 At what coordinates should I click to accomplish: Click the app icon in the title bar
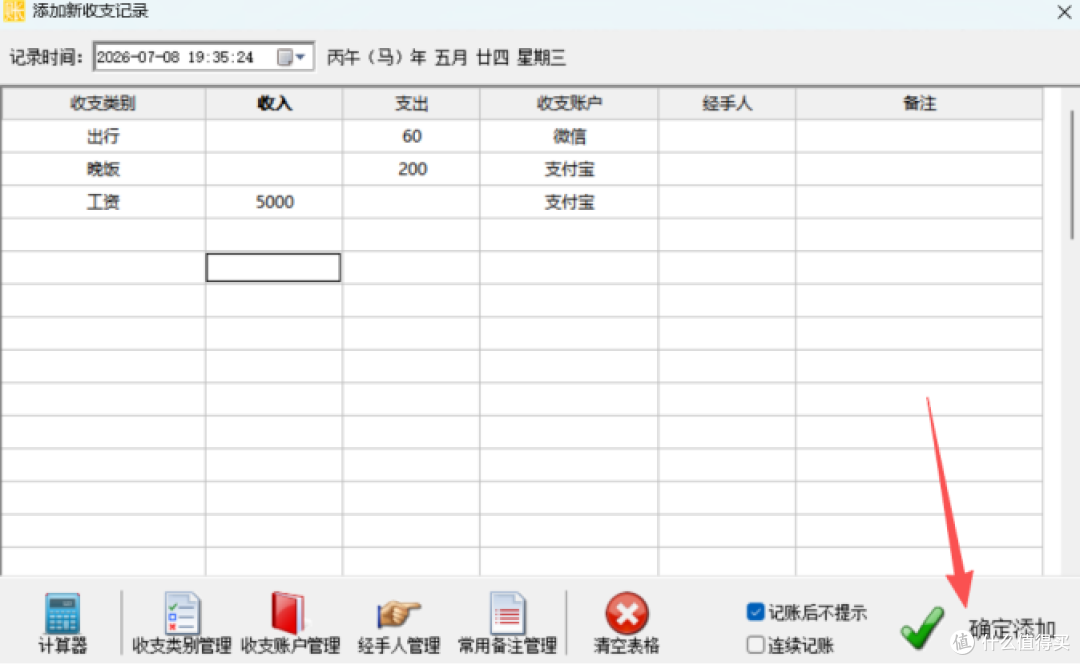[x=14, y=11]
